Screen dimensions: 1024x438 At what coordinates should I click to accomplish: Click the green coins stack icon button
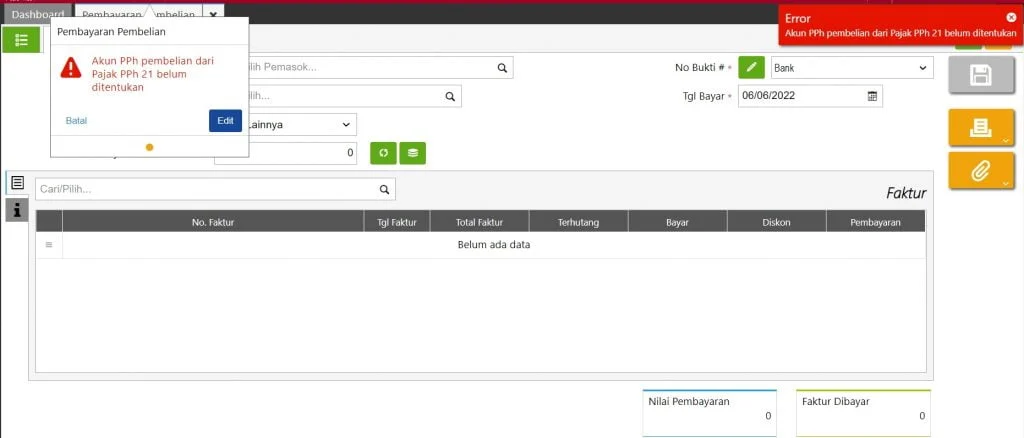pos(412,153)
